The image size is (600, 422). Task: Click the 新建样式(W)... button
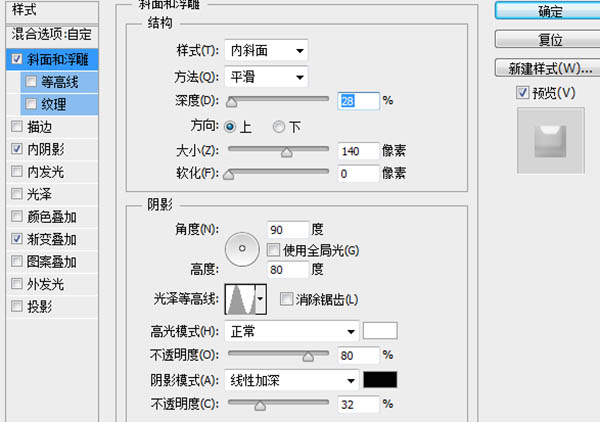550,69
